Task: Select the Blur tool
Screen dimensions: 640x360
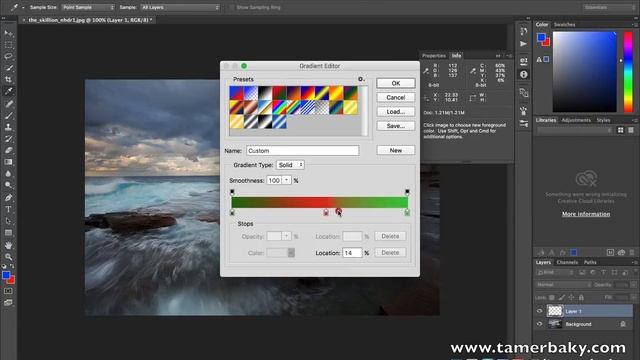Action: tap(9, 173)
